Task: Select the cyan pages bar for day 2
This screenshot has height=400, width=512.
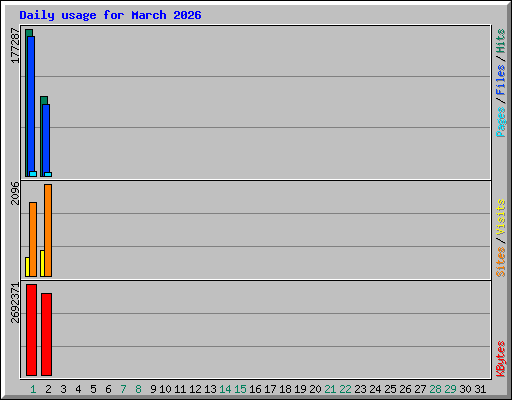Action: click(48, 174)
